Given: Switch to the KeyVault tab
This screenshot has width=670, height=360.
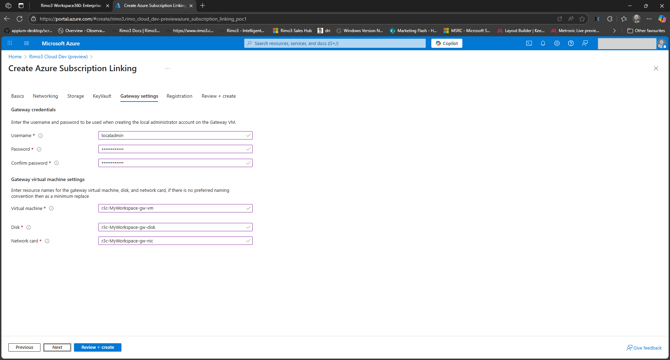Looking at the screenshot, I should pos(102,96).
